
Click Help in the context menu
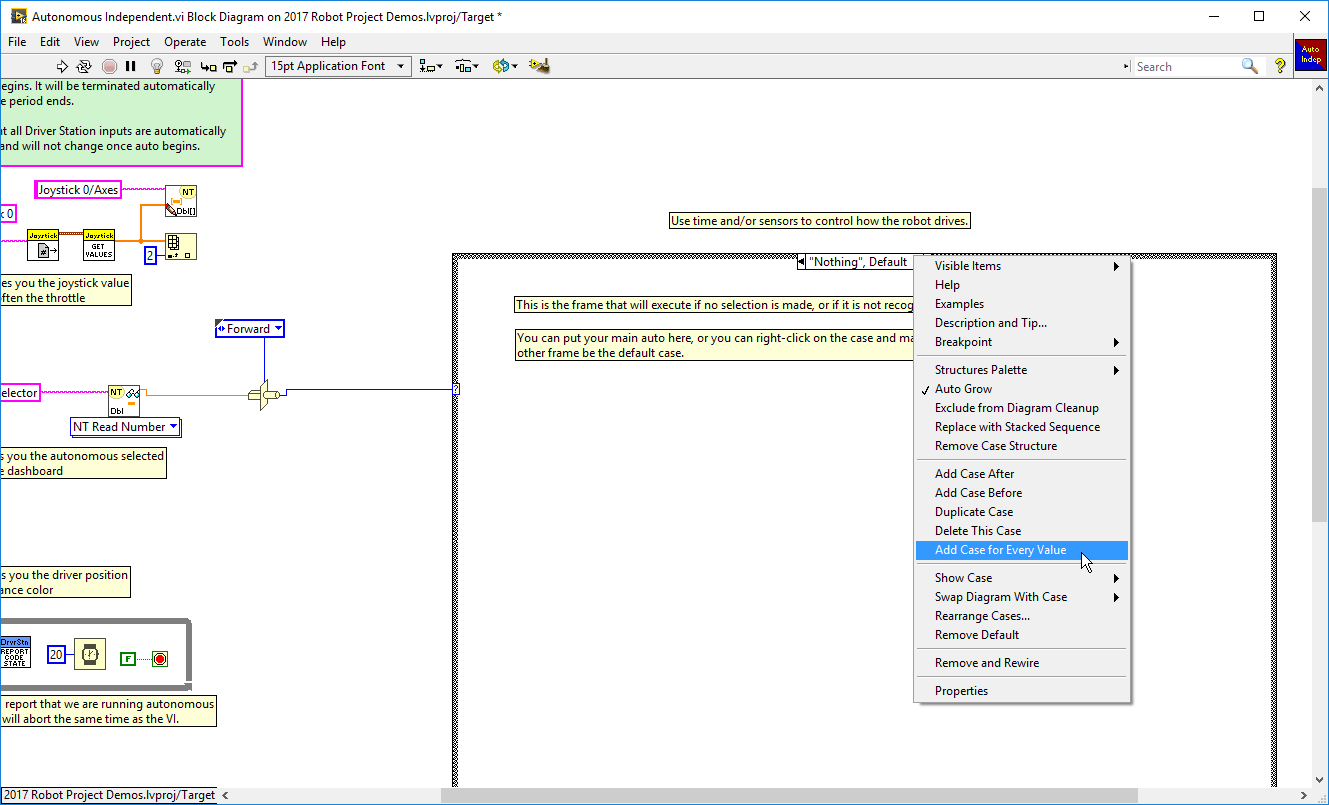[x=1022, y=285]
